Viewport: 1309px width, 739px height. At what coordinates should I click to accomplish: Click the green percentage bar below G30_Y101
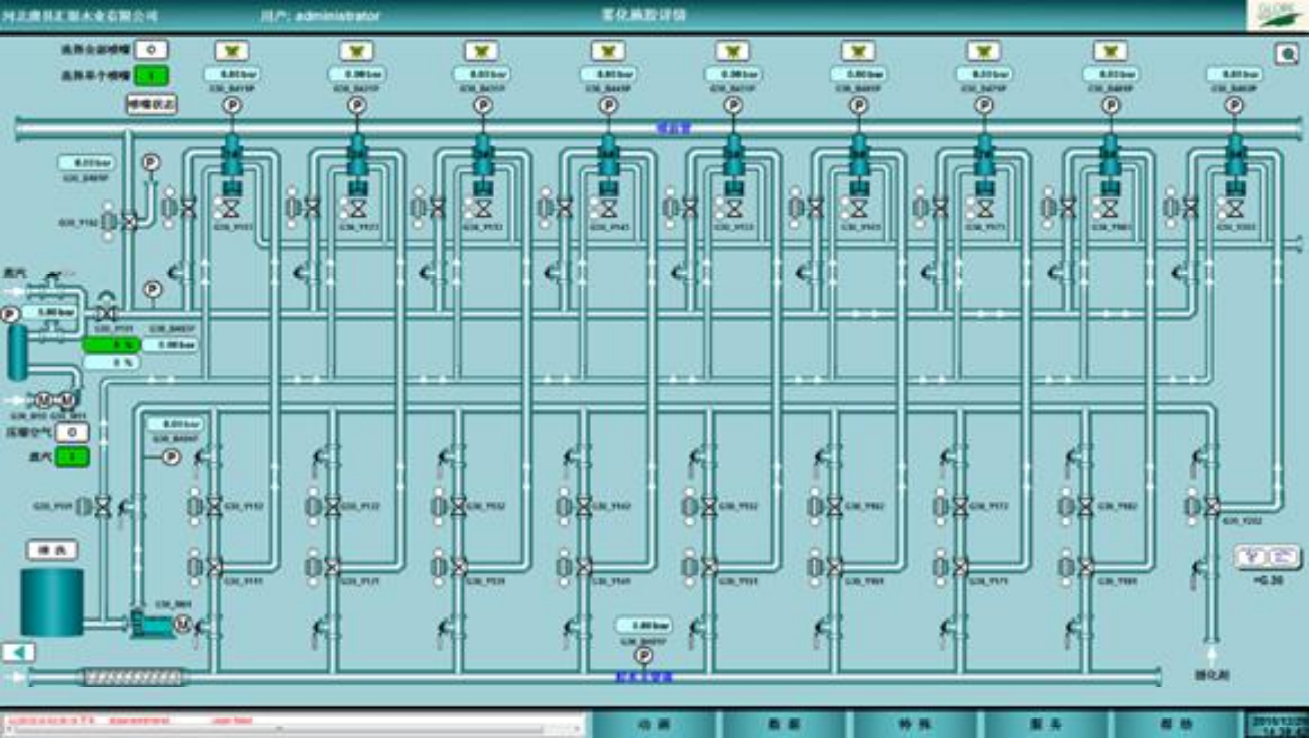coord(113,345)
